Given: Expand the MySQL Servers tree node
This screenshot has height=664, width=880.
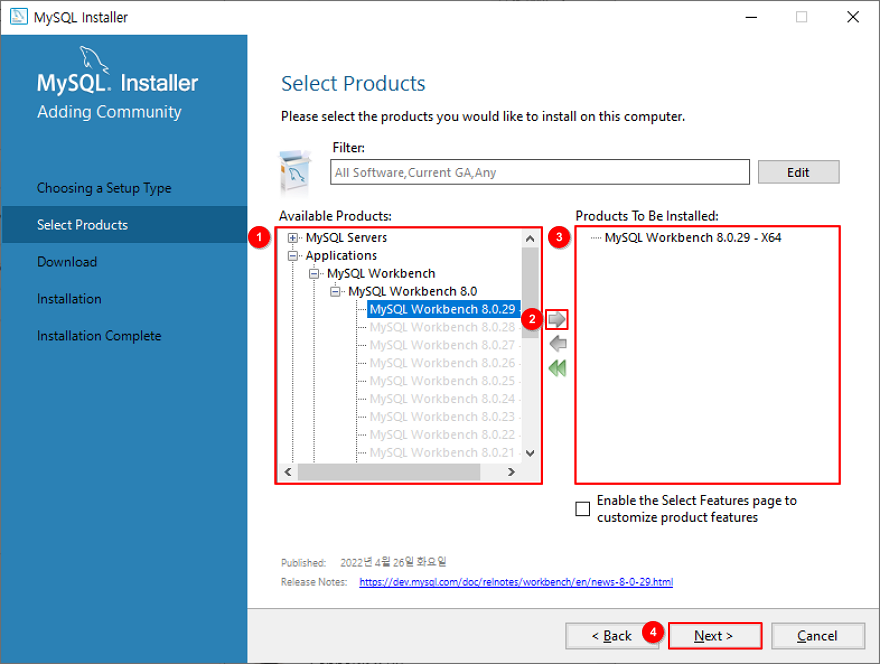Looking at the screenshot, I should pos(292,238).
